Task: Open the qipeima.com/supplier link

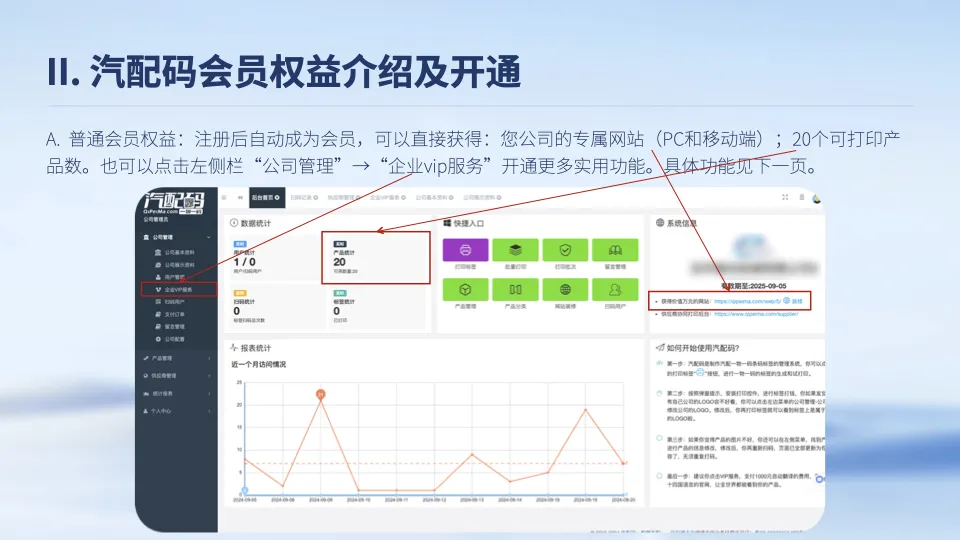Action: point(756,314)
